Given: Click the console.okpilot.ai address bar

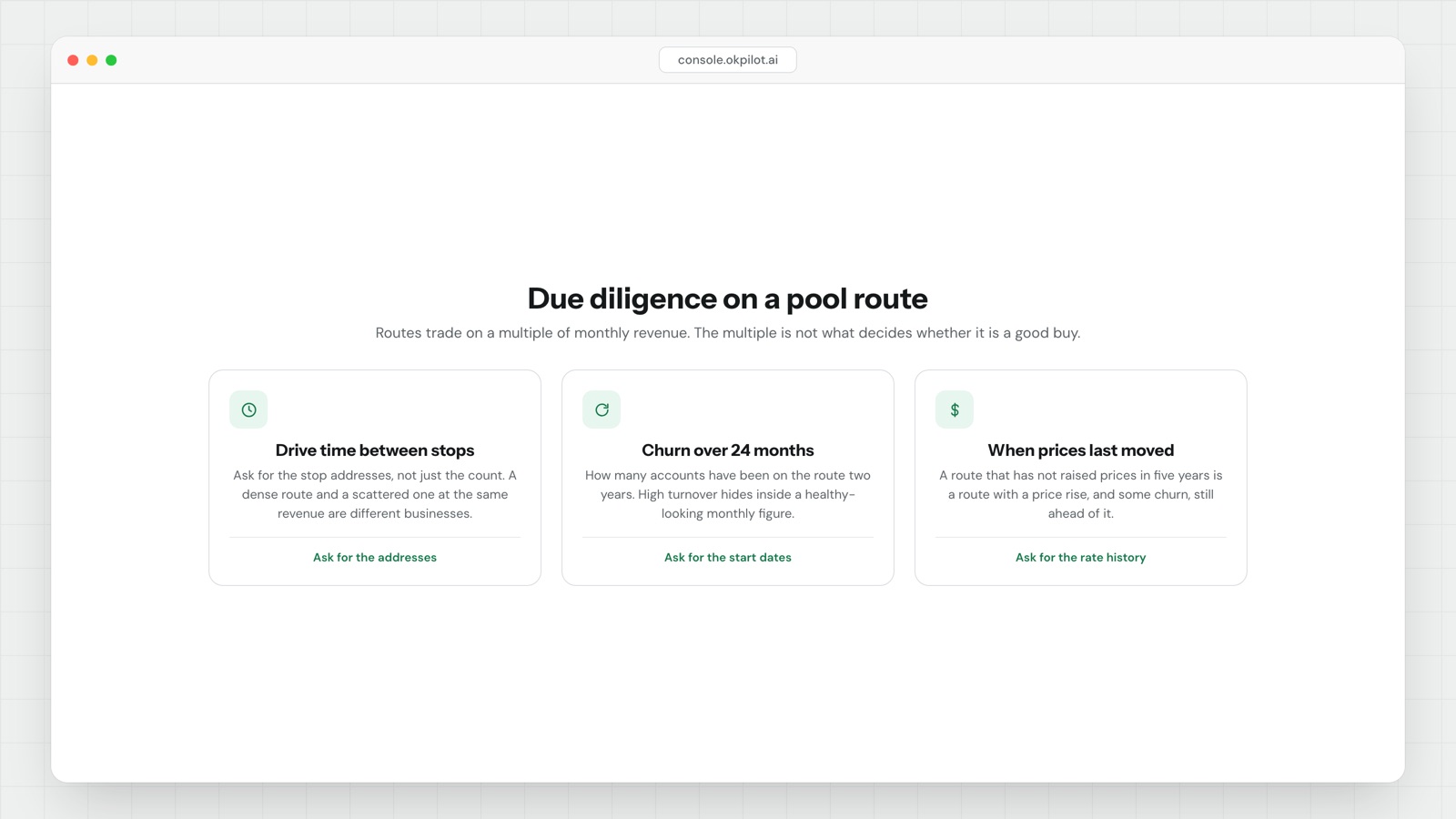Looking at the screenshot, I should (x=728, y=60).
